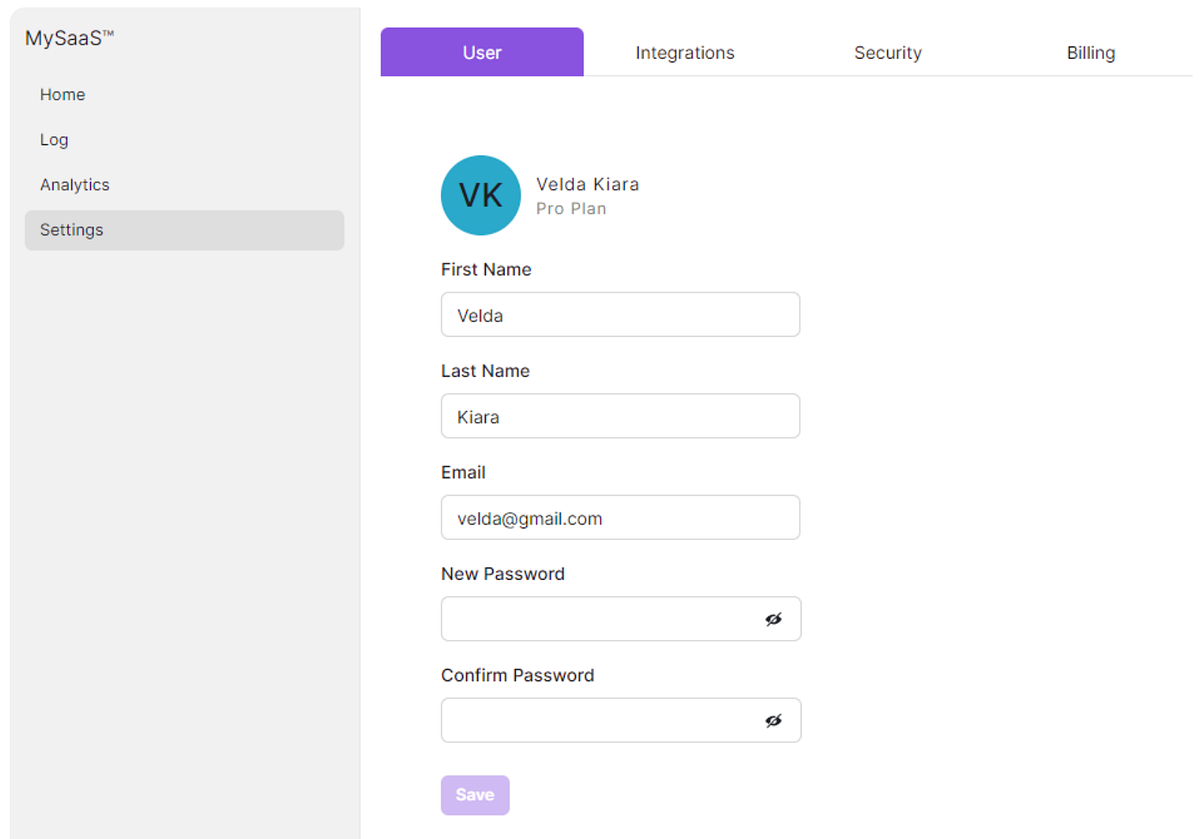Click the VK profile avatar
The width and height of the screenshot is (1200, 839).
(481, 195)
